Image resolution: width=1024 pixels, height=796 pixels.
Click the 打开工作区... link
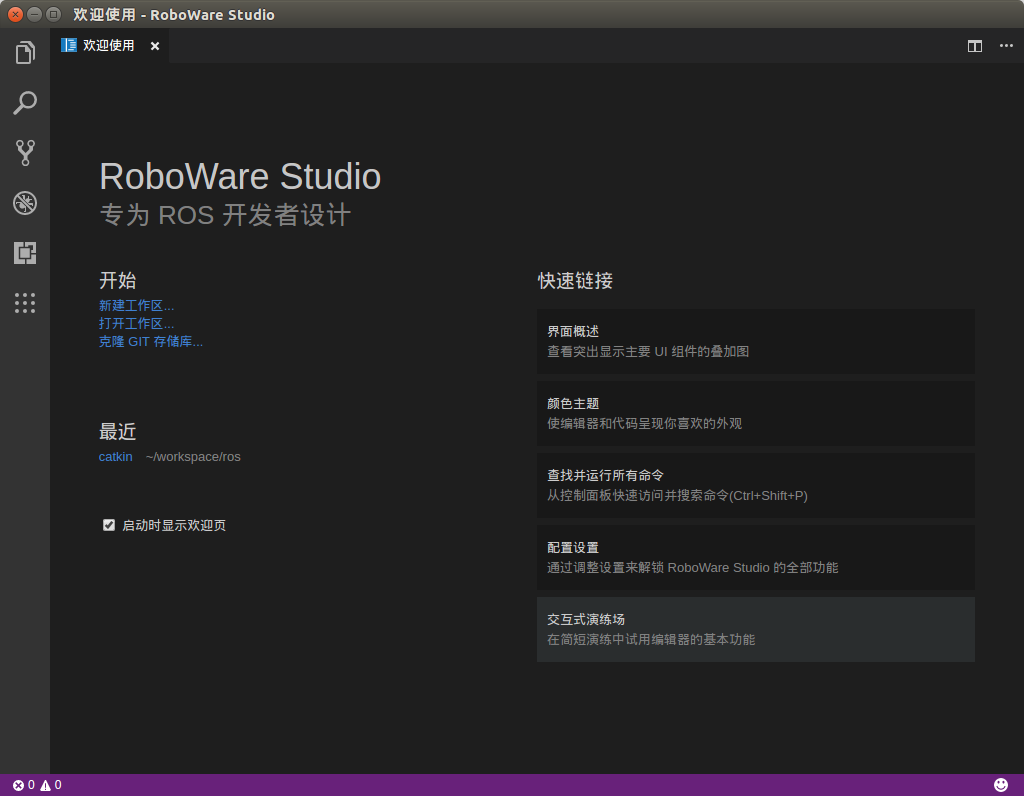[136, 323]
